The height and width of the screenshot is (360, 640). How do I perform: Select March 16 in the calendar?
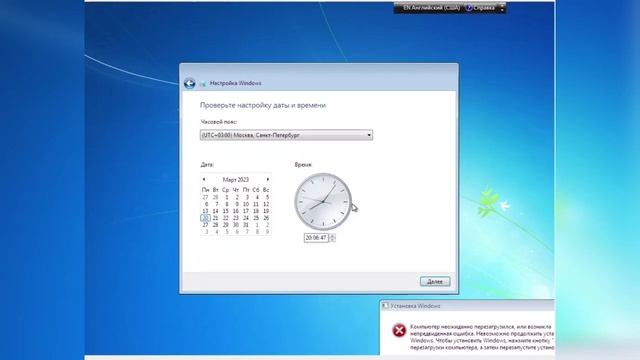(236, 211)
